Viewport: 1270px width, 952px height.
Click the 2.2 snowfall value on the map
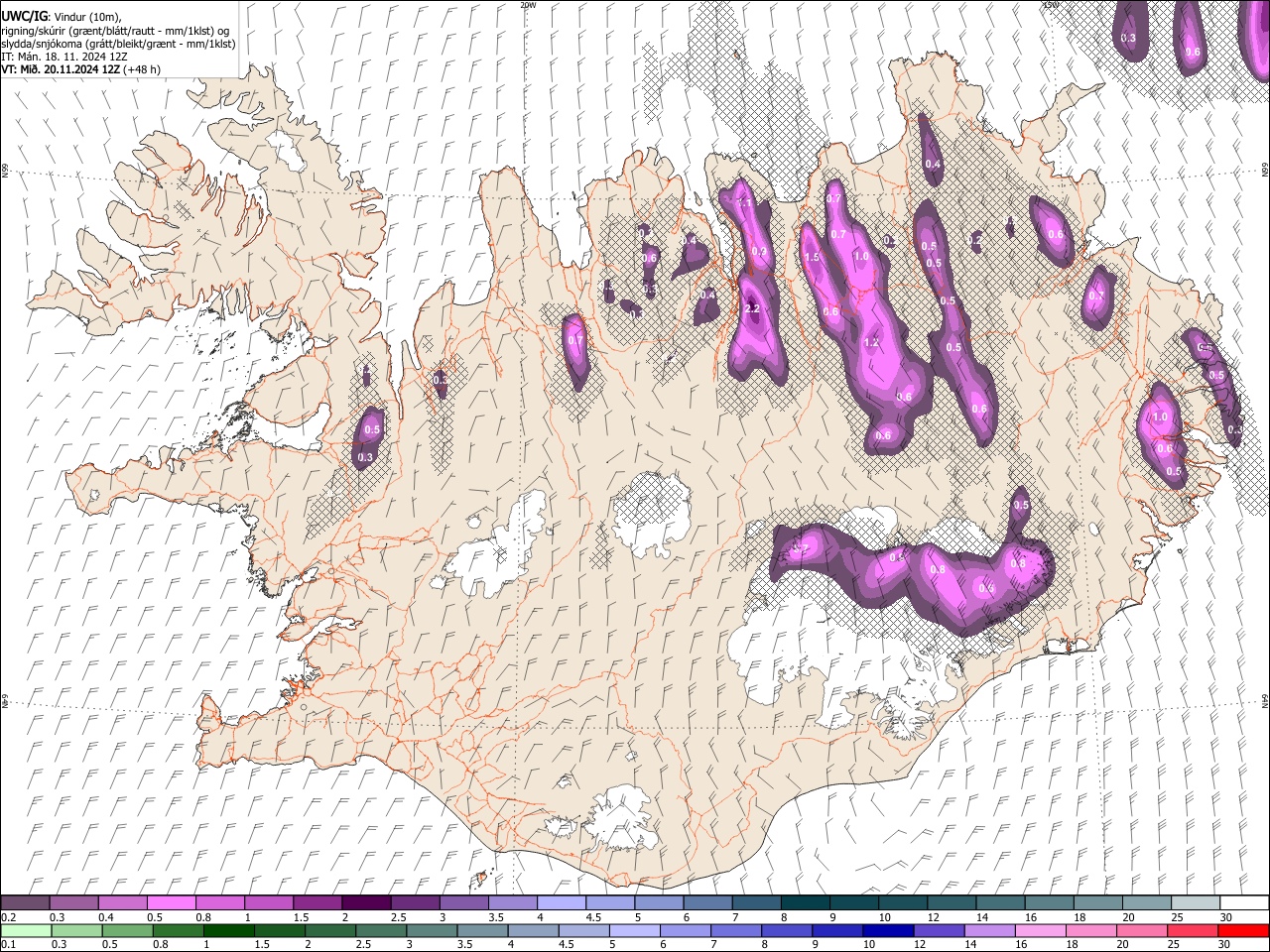pyautogui.click(x=751, y=309)
